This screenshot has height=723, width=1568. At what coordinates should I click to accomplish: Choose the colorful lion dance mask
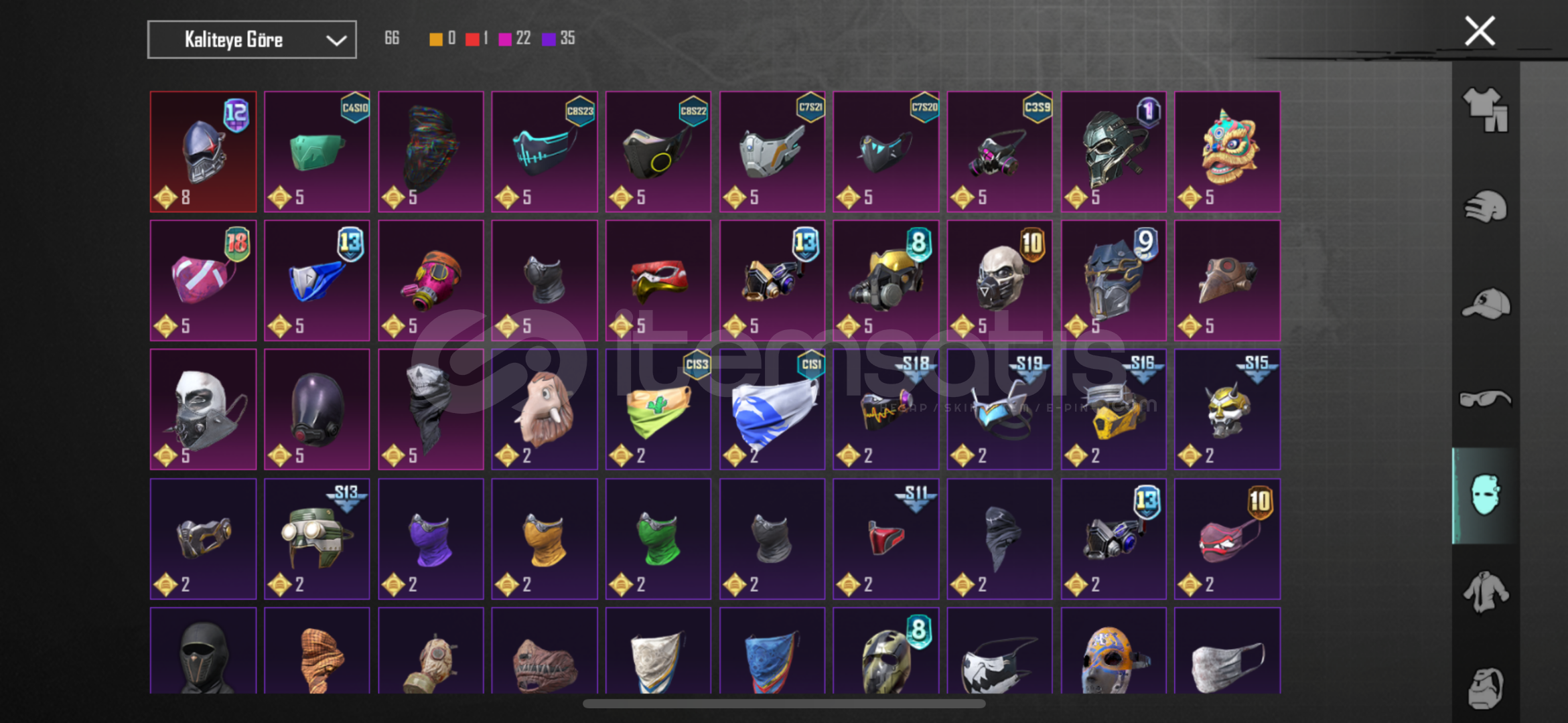pos(1227,152)
